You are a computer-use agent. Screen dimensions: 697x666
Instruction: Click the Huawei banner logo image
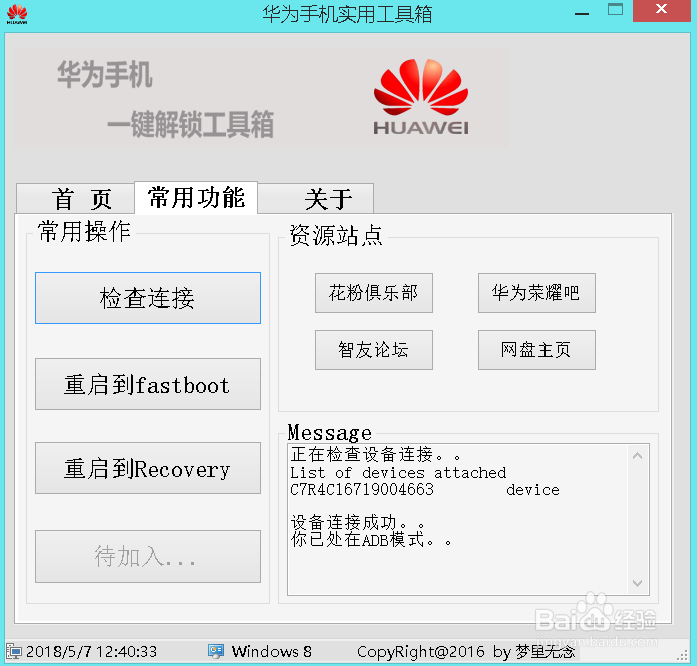click(421, 96)
